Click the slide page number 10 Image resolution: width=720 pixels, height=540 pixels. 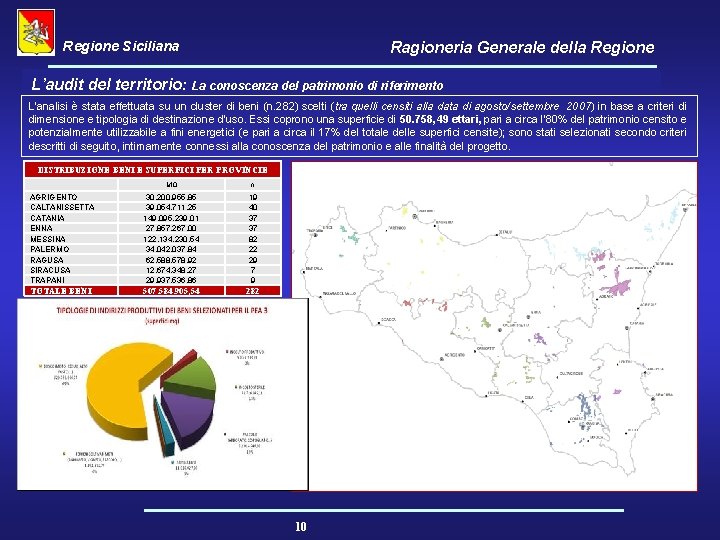(x=301, y=527)
